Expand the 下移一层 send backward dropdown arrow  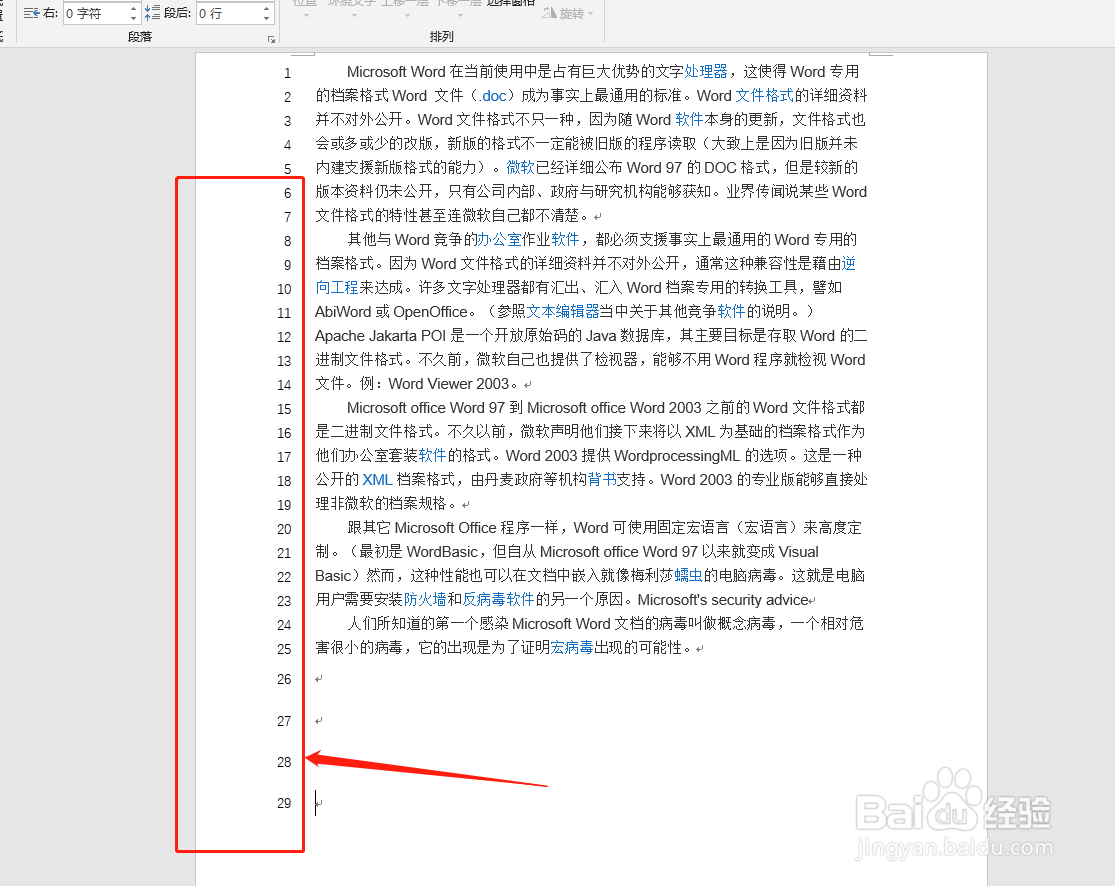coord(460,15)
